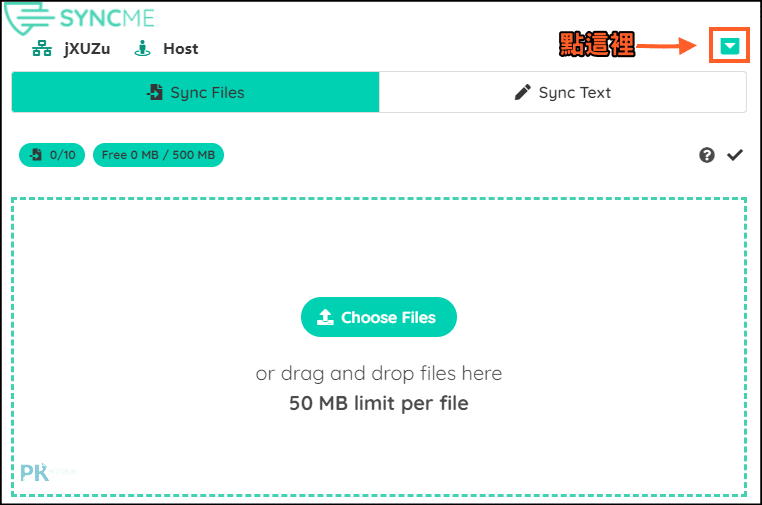This screenshot has height=505, width=762.
Task: Select the room code jXUZu
Action: point(87,49)
